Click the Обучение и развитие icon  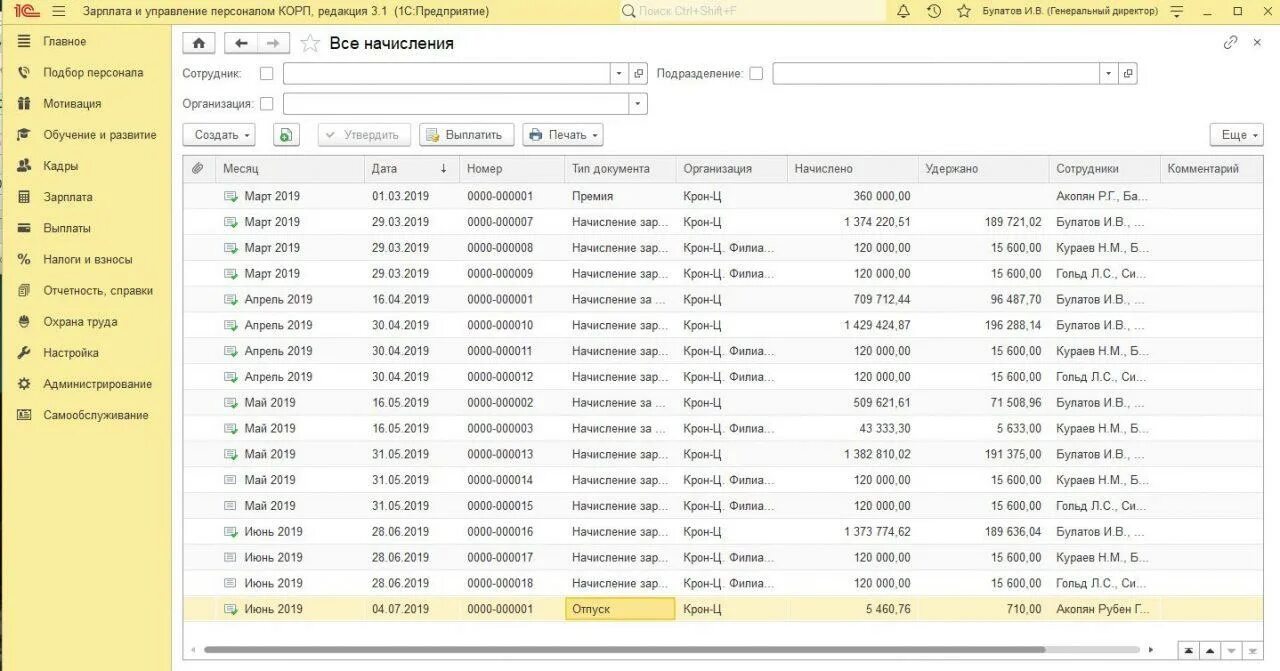coord(24,135)
